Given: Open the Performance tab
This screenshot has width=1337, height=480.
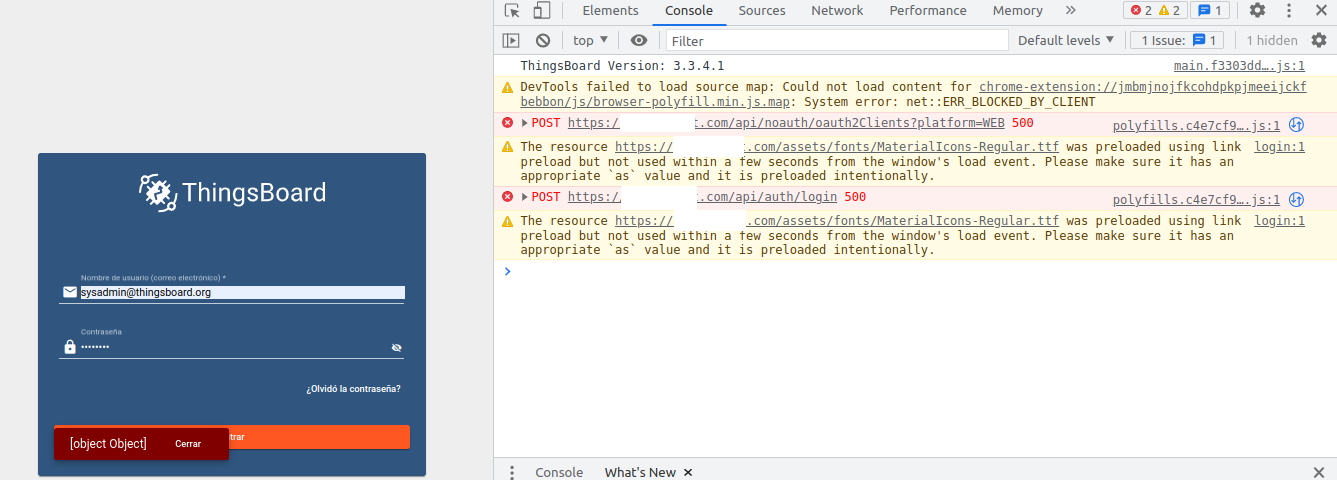Looking at the screenshot, I should 928,11.
